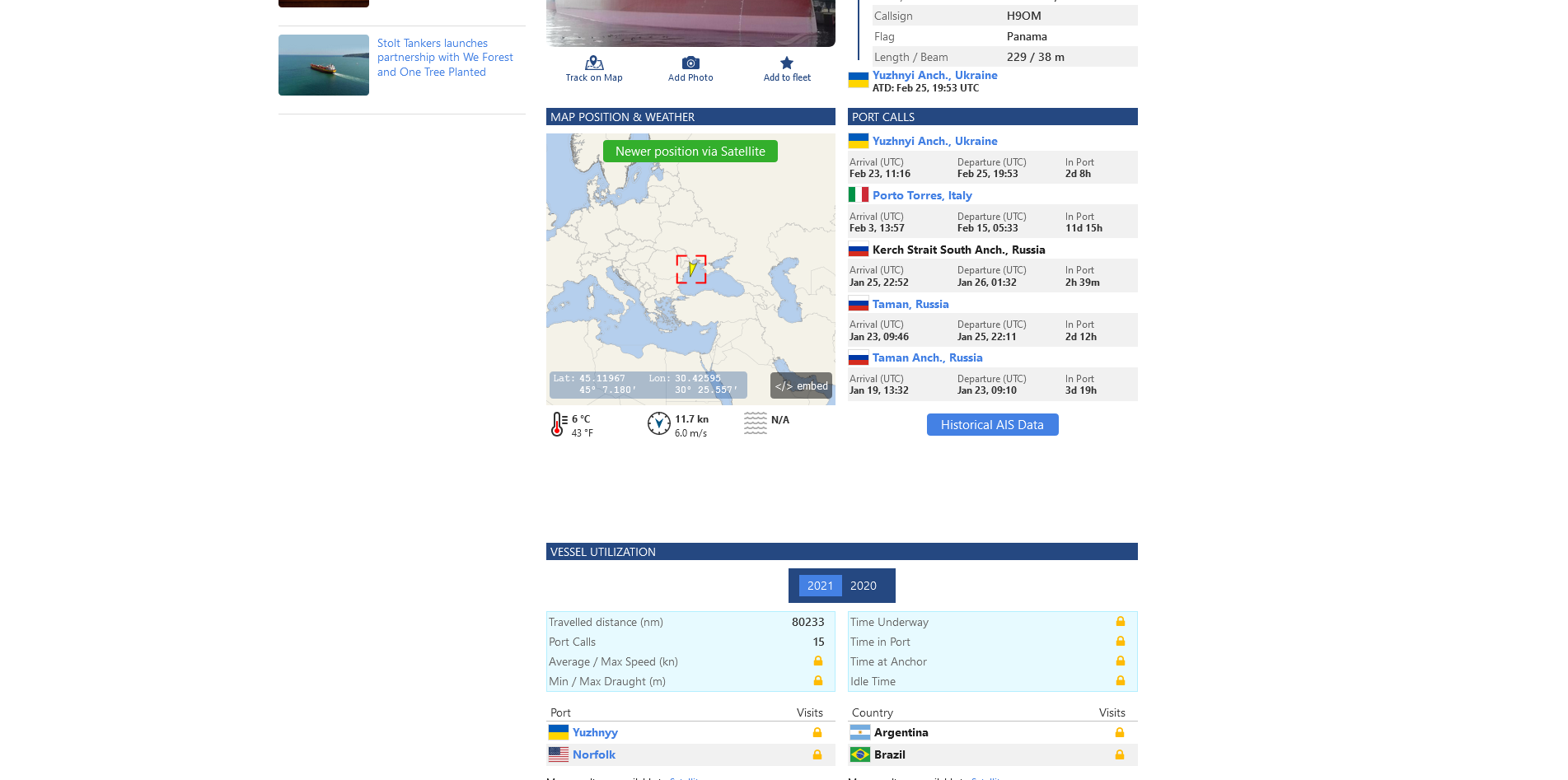The image size is (1568, 780).
Task: Click Russia flag beside Taman Anch., Russia
Action: pyautogui.click(x=859, y=358)
